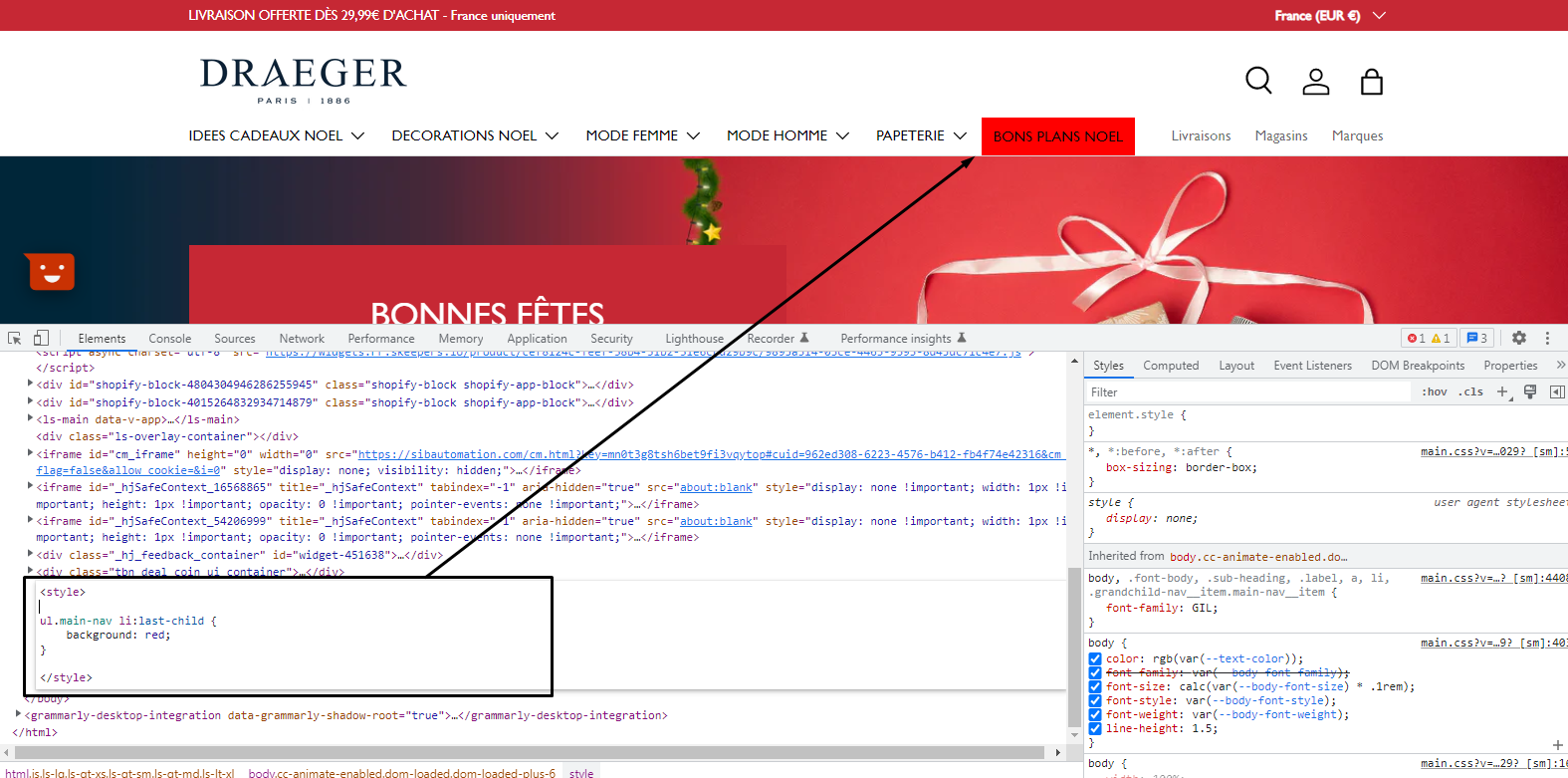Open DevTools settings gear
Image resolution: width=1568 pixels, height=778 pixels.
coord(1519,338)
